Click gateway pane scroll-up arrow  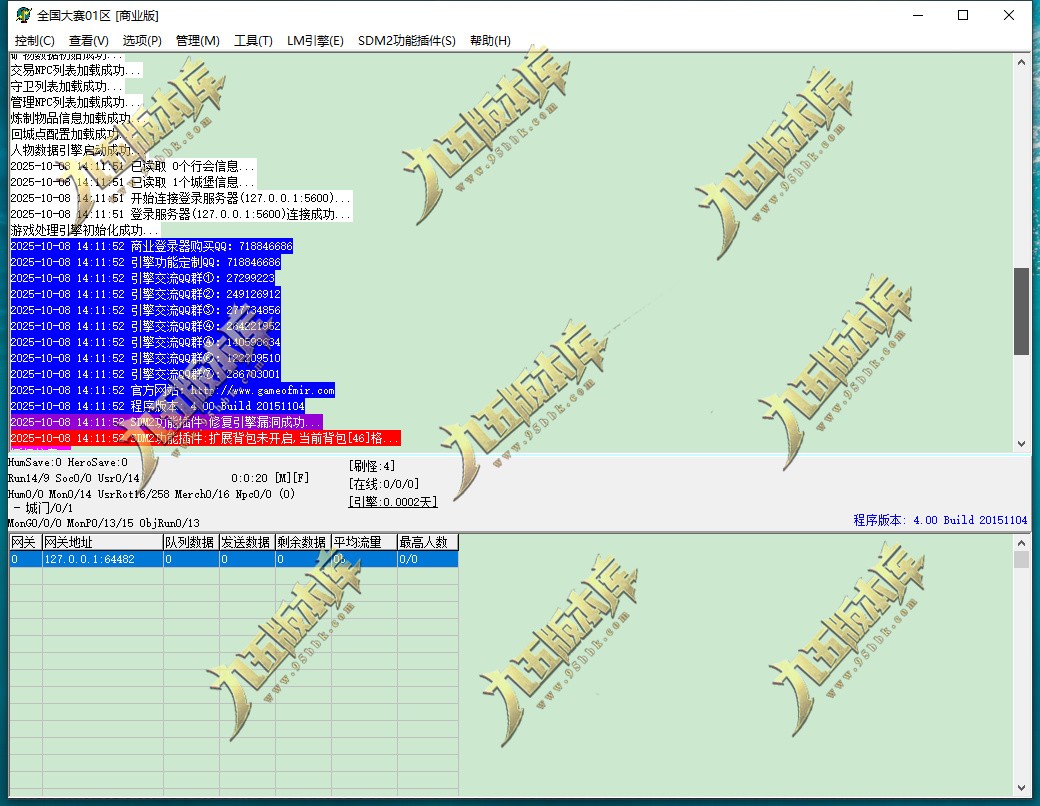[1021, 543]
